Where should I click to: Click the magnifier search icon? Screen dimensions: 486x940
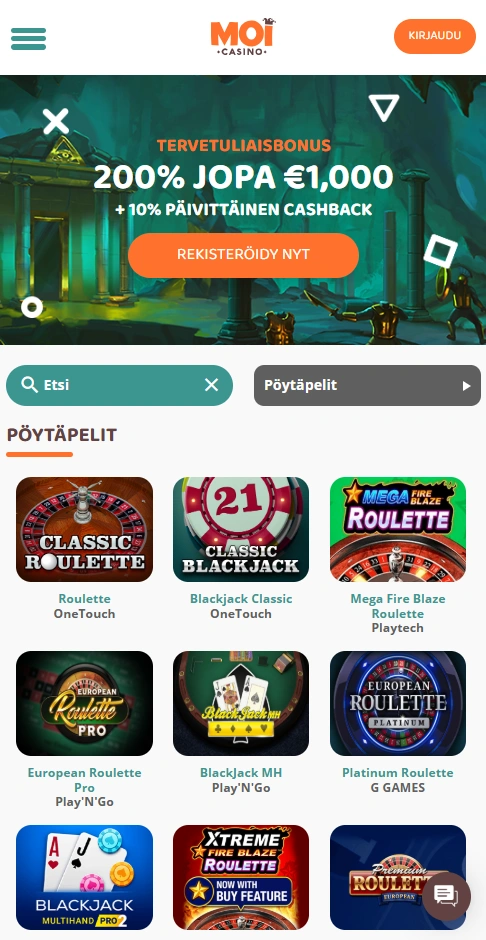[29, 385]
